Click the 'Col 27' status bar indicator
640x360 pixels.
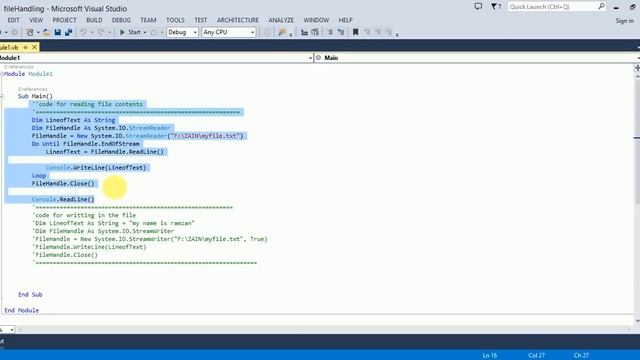pyautogui.click(x=536, y=356)
